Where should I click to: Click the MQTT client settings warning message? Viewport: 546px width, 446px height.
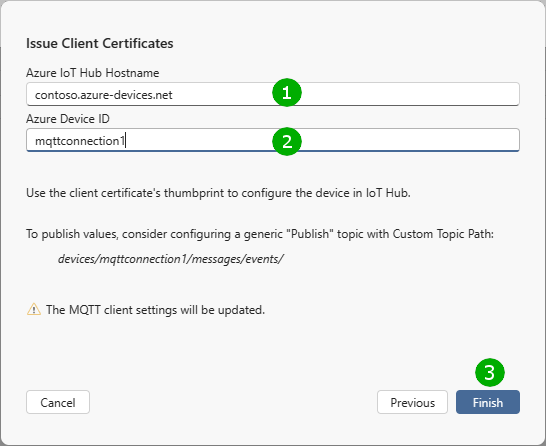pos(155,310)
